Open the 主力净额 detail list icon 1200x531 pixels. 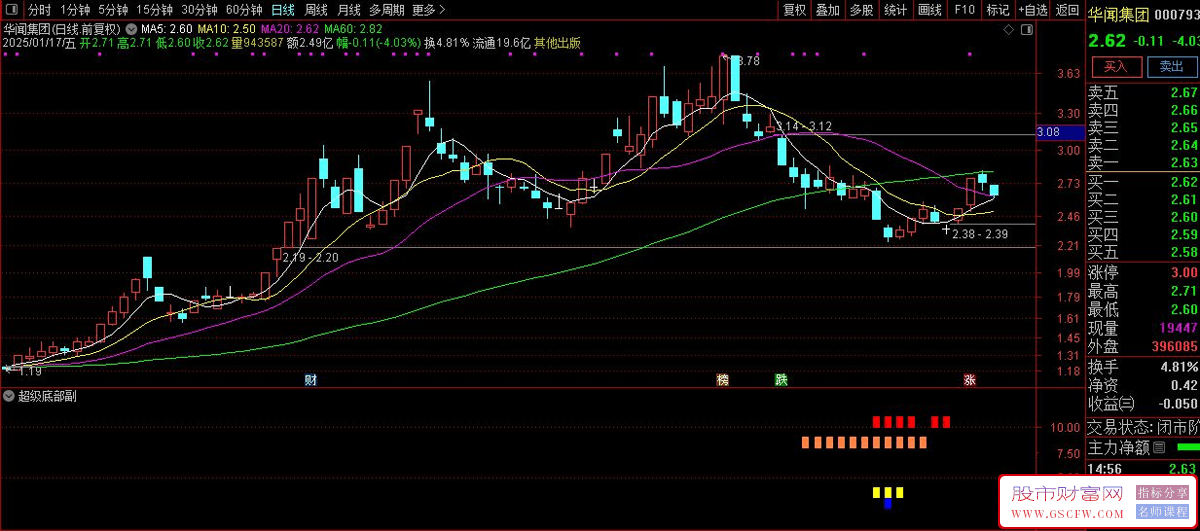coord(1160,446)
